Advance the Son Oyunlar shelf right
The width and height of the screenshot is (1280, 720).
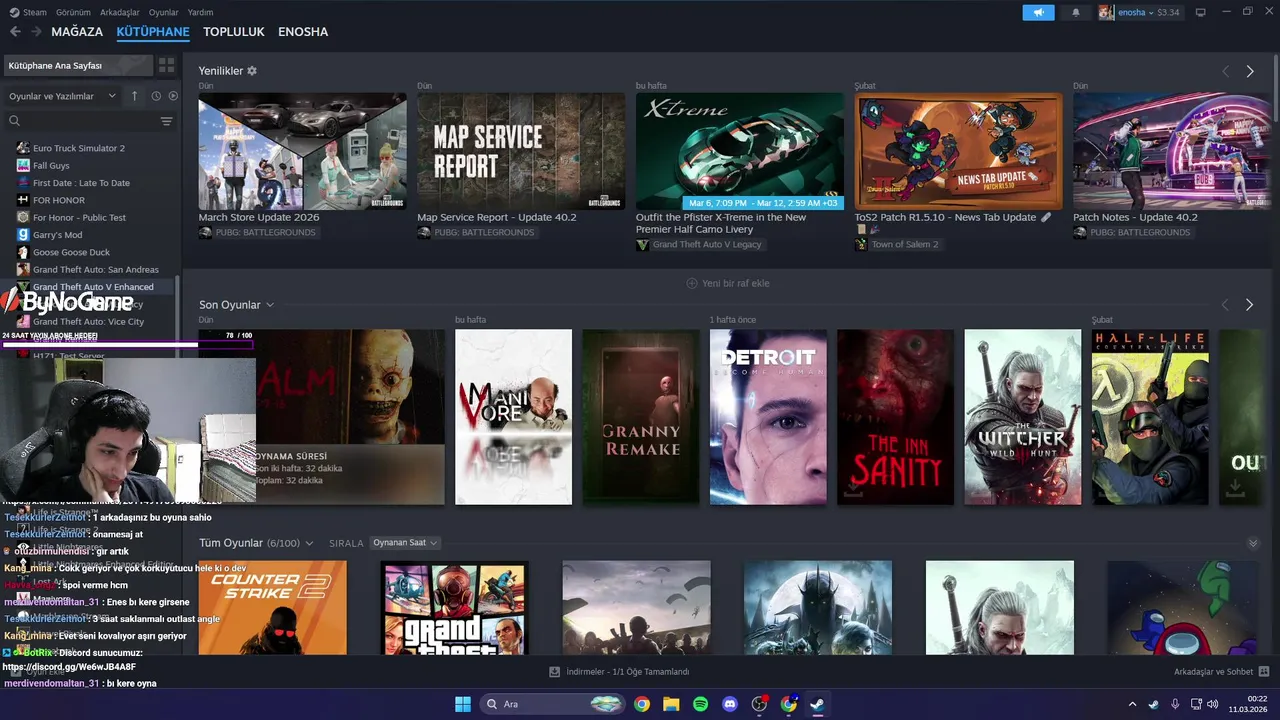tap(1249, 305)
